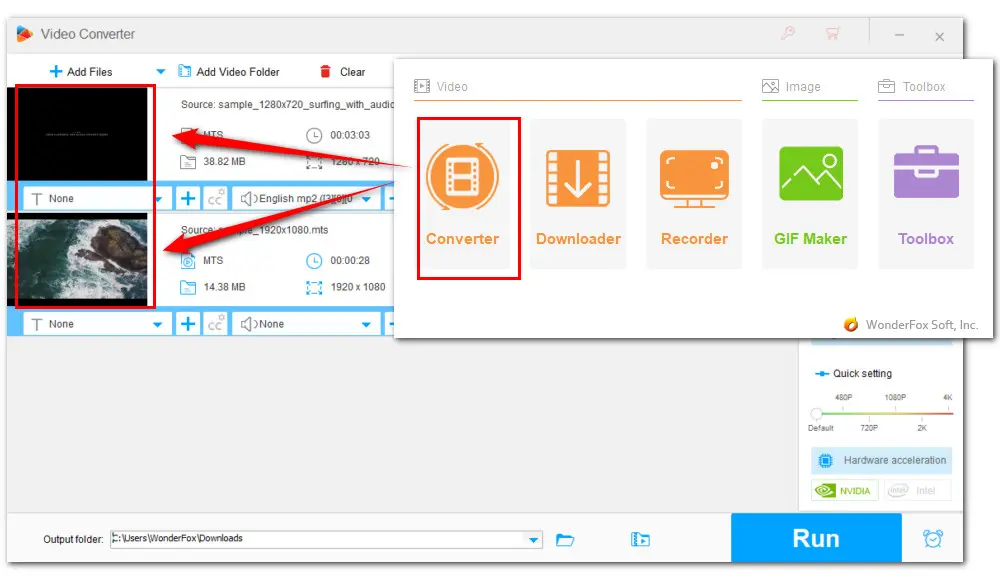
Task: Launch the Downloader module
Action: pos(578,198)
